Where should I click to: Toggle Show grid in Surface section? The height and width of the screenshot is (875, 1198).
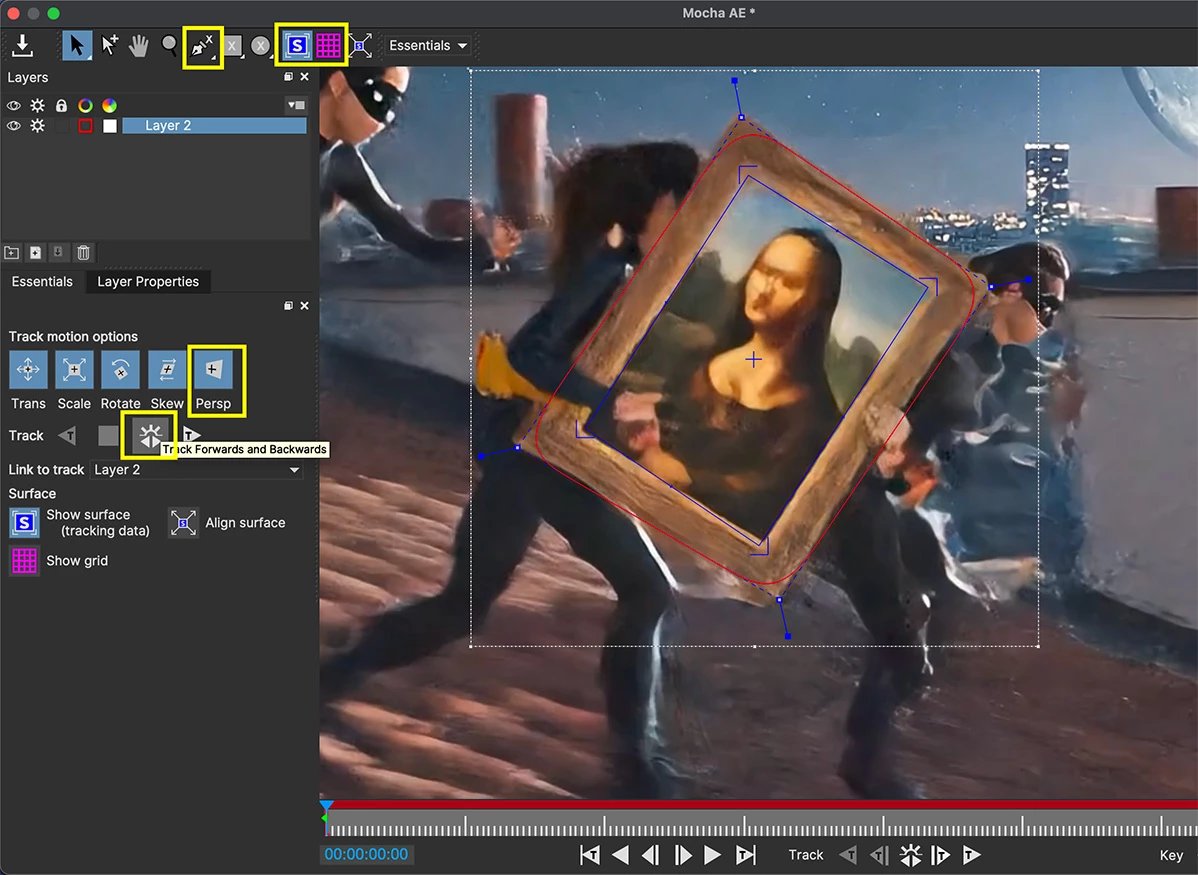pyautogui.click(x=24, y=561)
